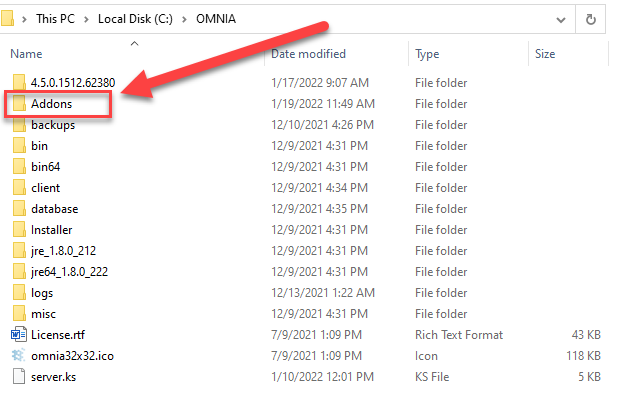Click the 4.5.0.1512.62380 folder icon
The width and height of the screenshot is (618, 404).
(19, 82)
